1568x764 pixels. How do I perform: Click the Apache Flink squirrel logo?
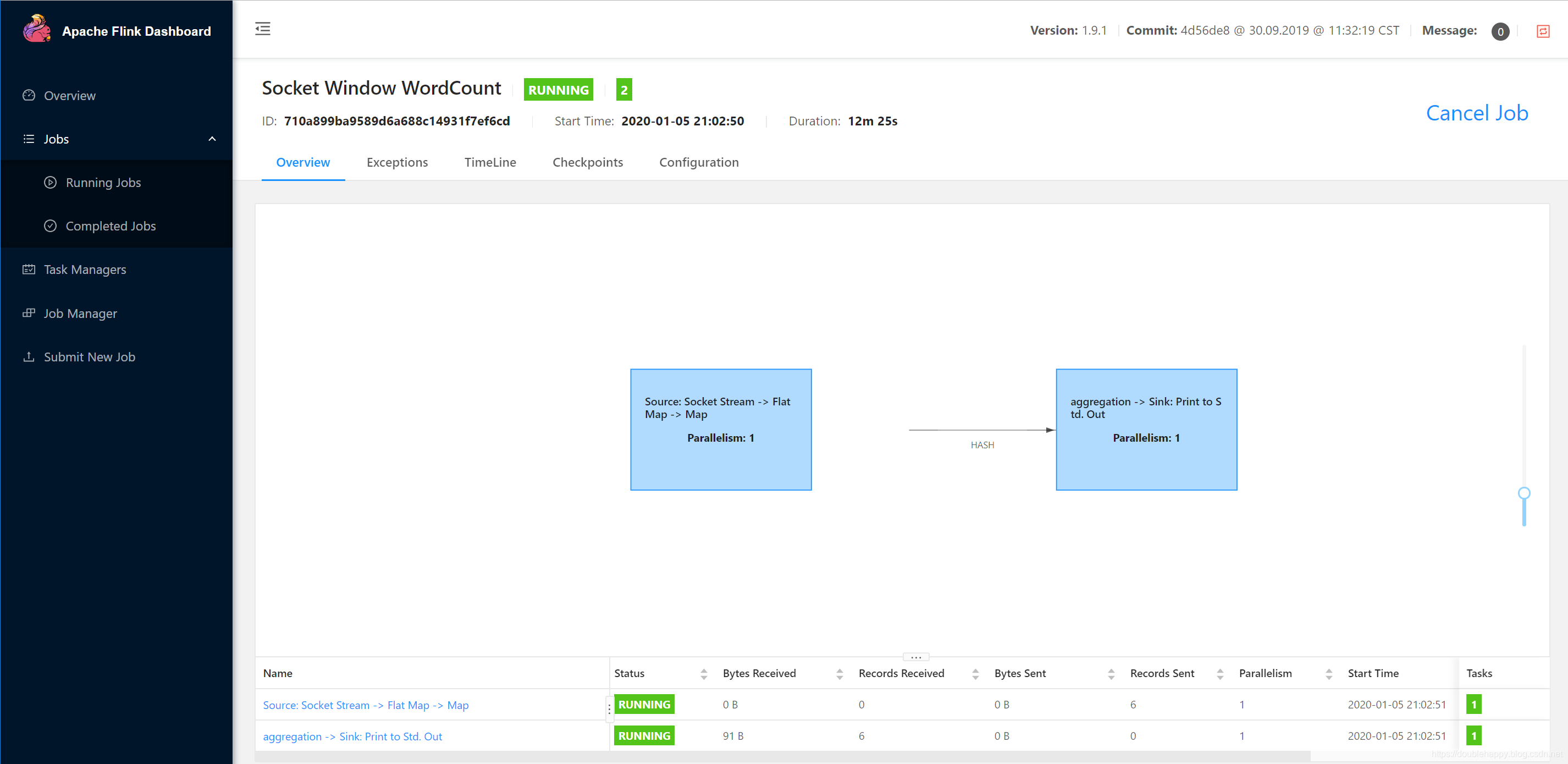point(36,29)
